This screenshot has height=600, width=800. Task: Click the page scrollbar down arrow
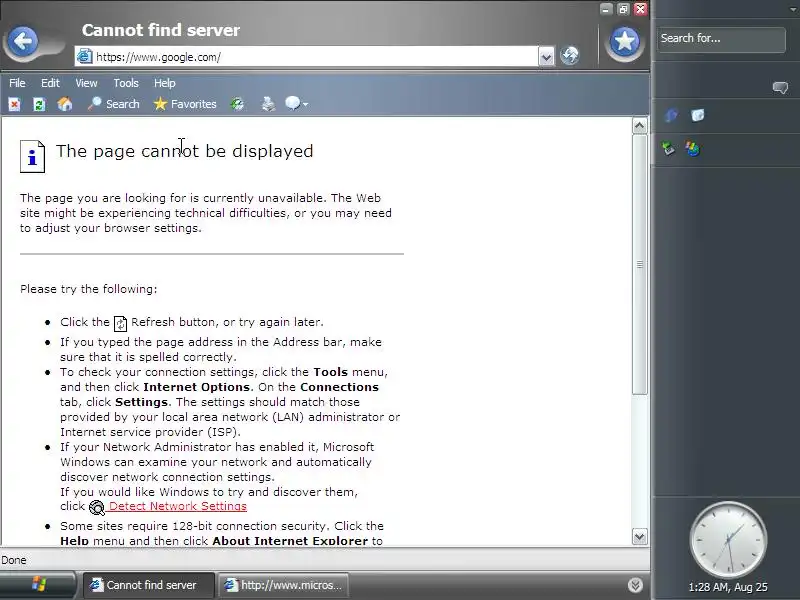[x=640, y=537]
